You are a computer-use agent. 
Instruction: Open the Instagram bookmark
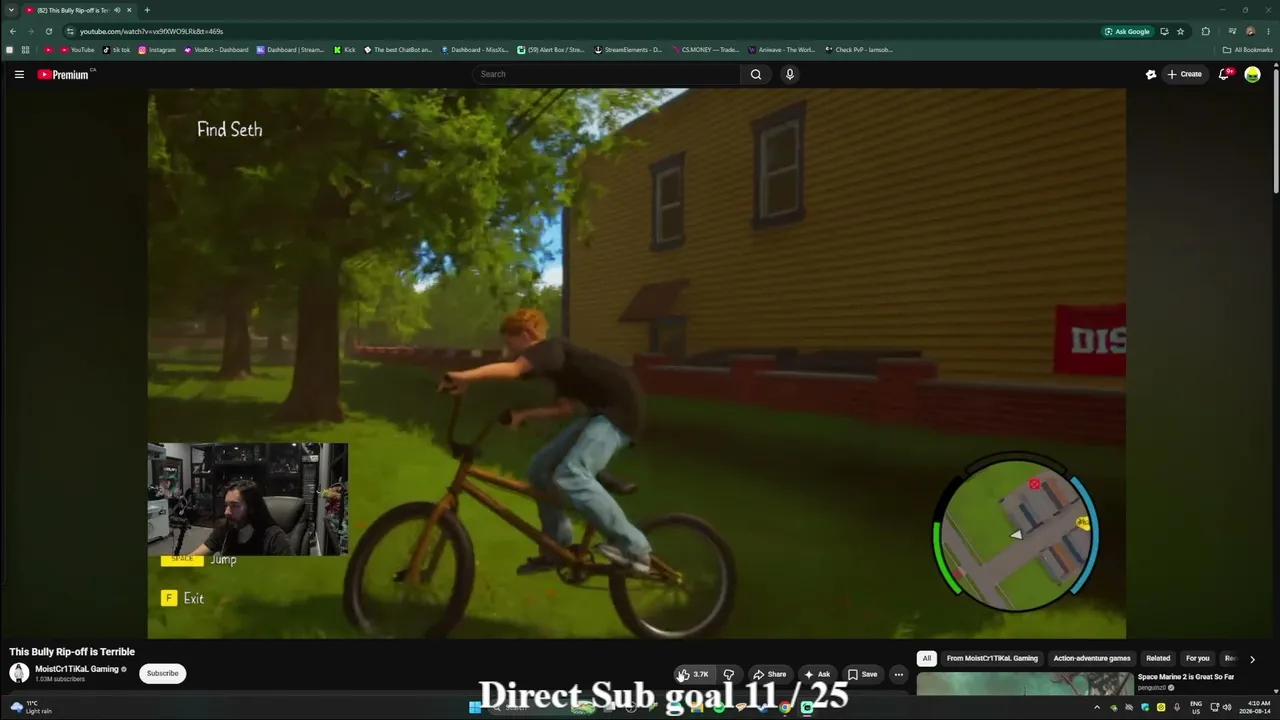click(x=157, y=50)
